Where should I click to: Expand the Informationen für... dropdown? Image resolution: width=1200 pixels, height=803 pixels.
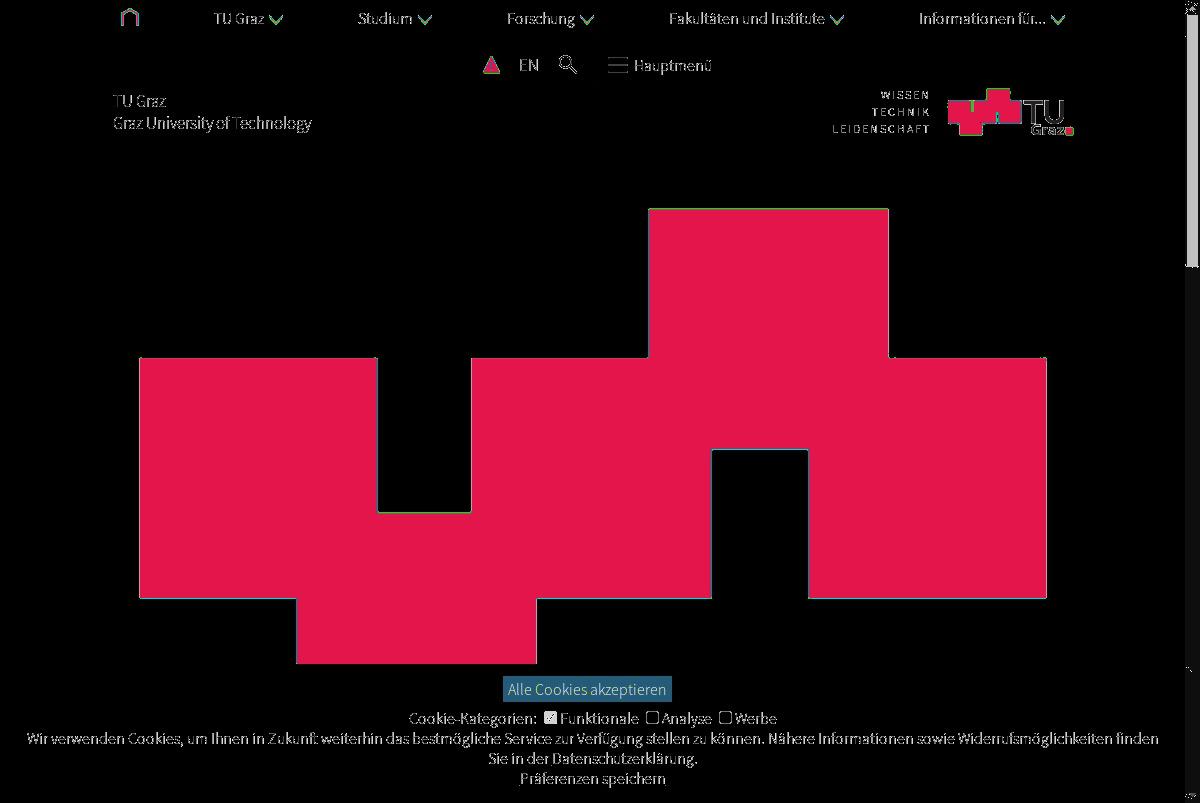point(992,18)
